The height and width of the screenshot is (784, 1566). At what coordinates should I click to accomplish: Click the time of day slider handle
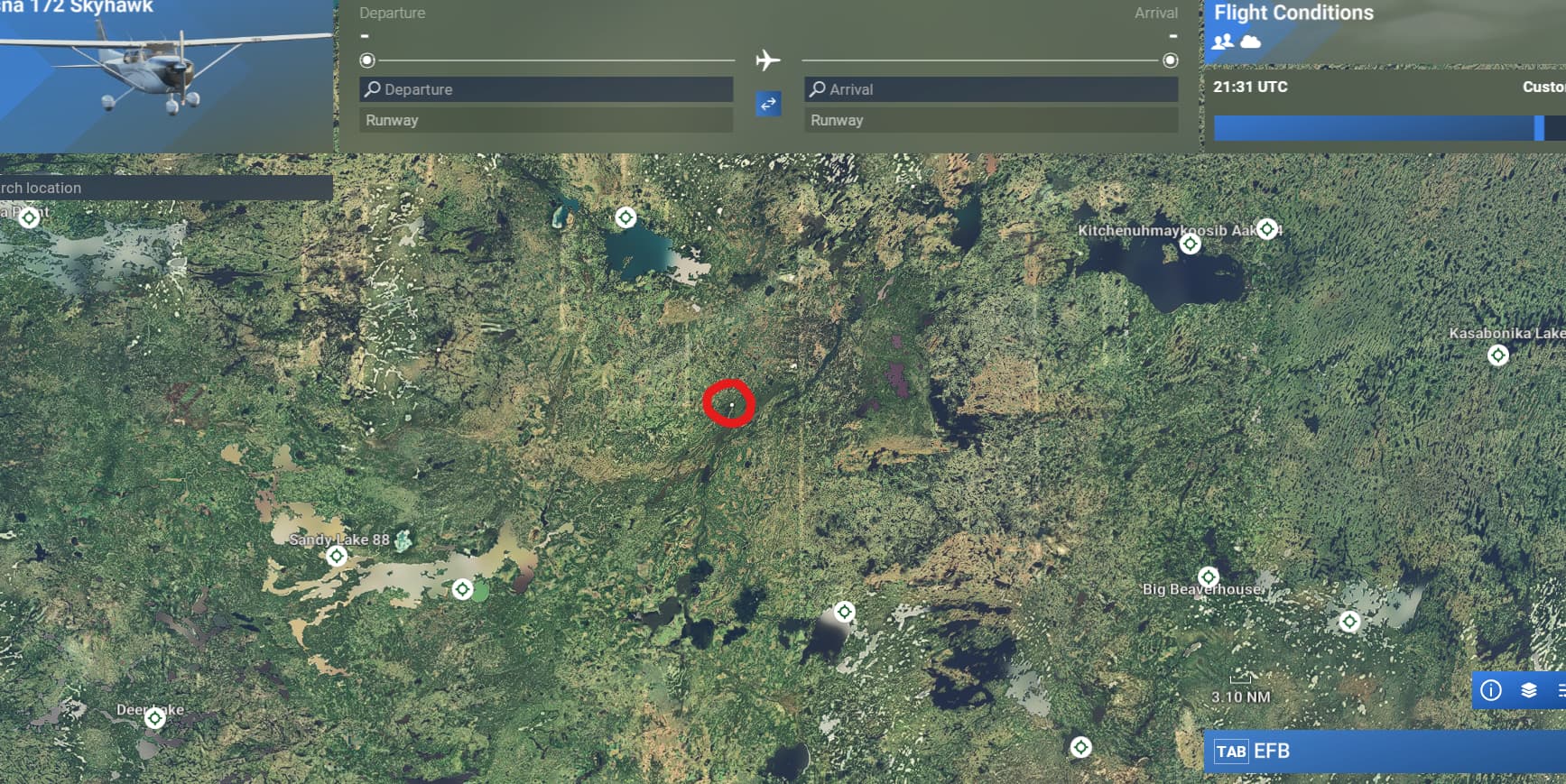pyautogui.click(x=1538, y=128)
